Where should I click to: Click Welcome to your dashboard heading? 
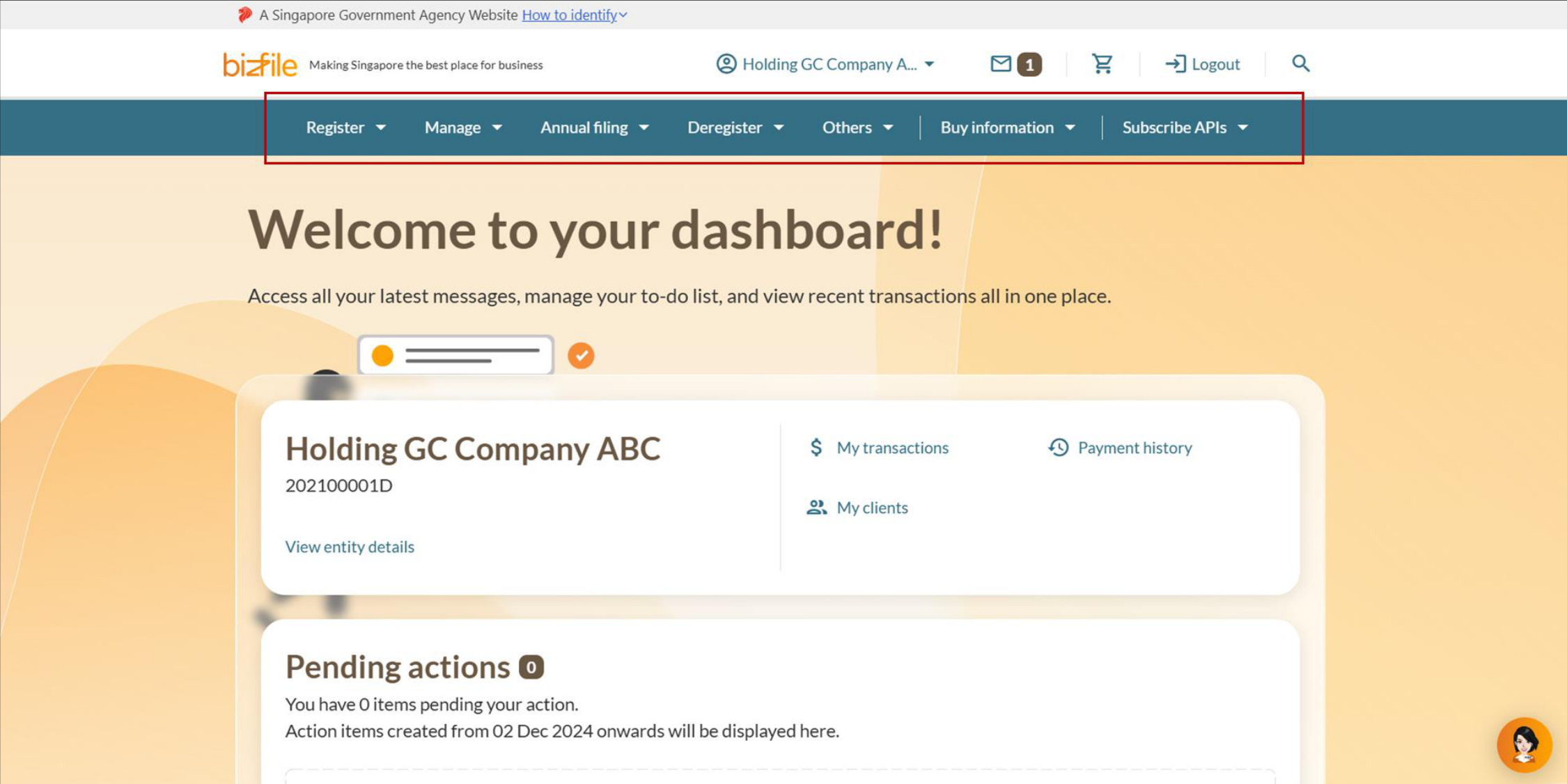(x=595, y=230)
